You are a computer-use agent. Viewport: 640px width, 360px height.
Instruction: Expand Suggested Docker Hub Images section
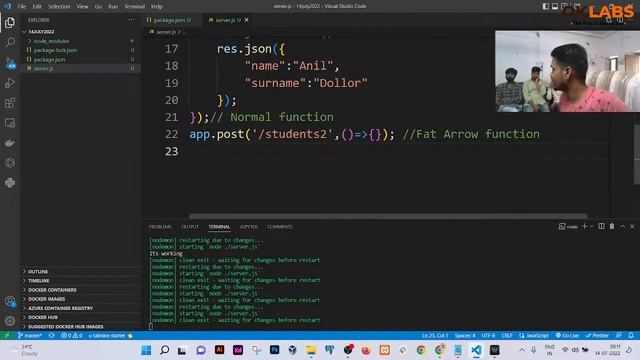(80, 327)
